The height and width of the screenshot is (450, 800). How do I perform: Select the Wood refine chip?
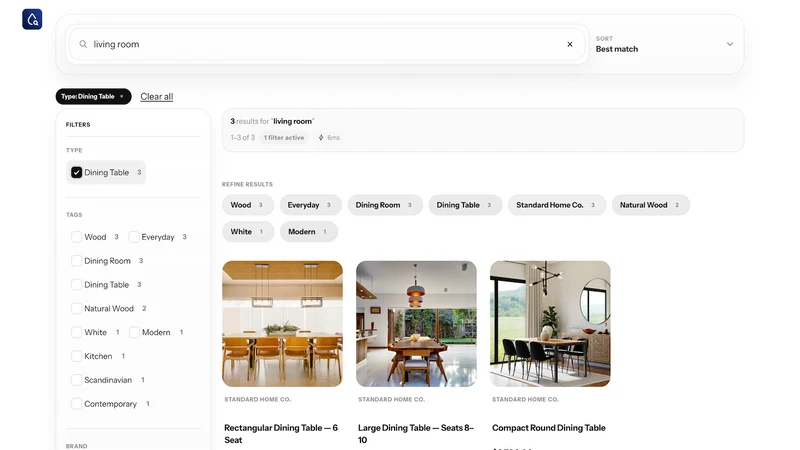[x=247, y=205]
